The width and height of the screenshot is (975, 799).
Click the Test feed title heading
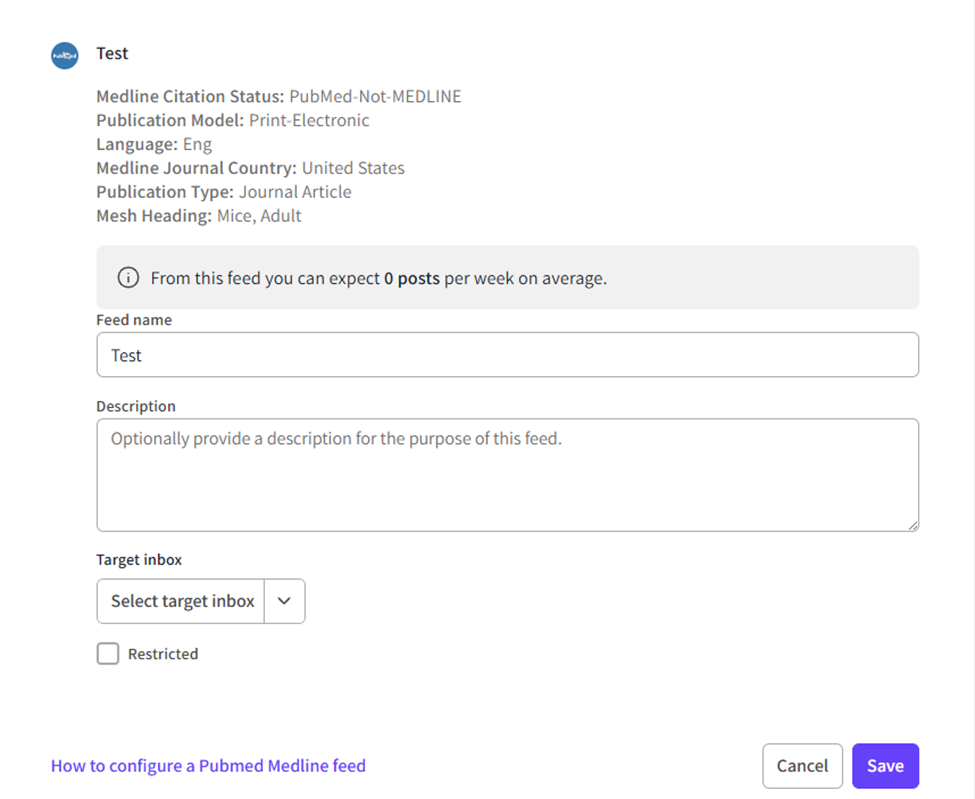(x=112, y=54)
